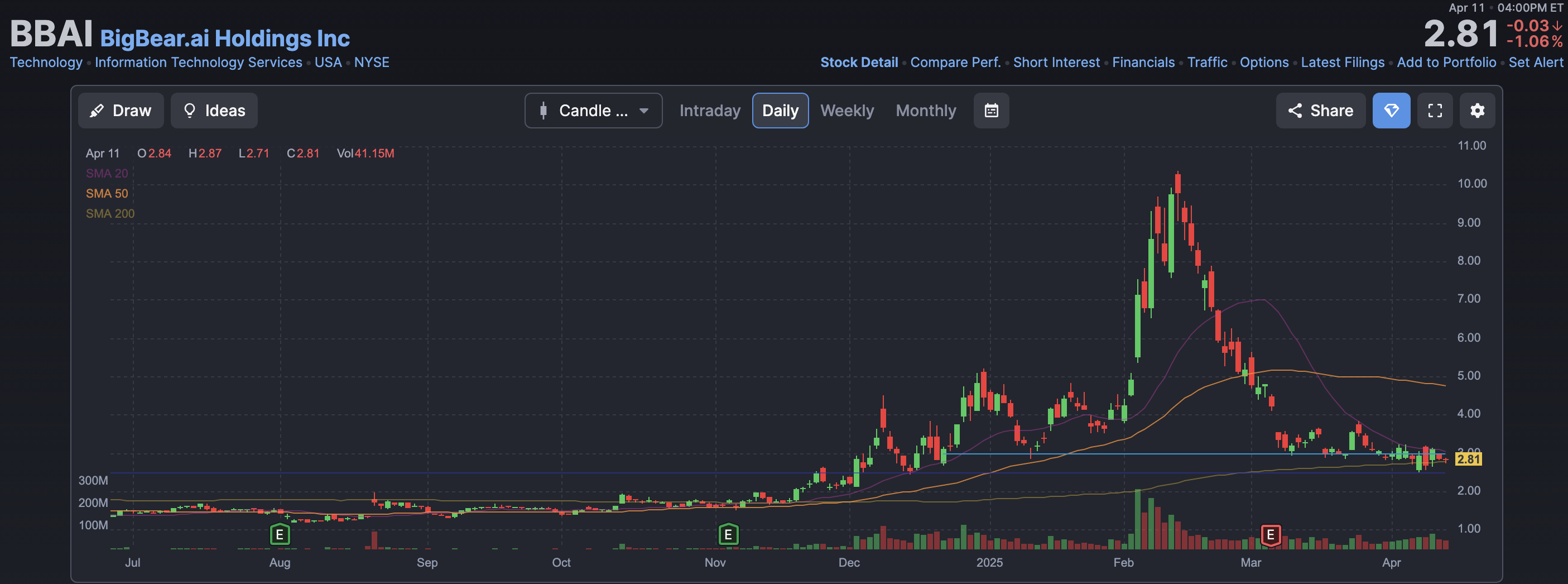The image size is (1568, 584).
Task: Open the Latest Filings link
Action: 1342,62
